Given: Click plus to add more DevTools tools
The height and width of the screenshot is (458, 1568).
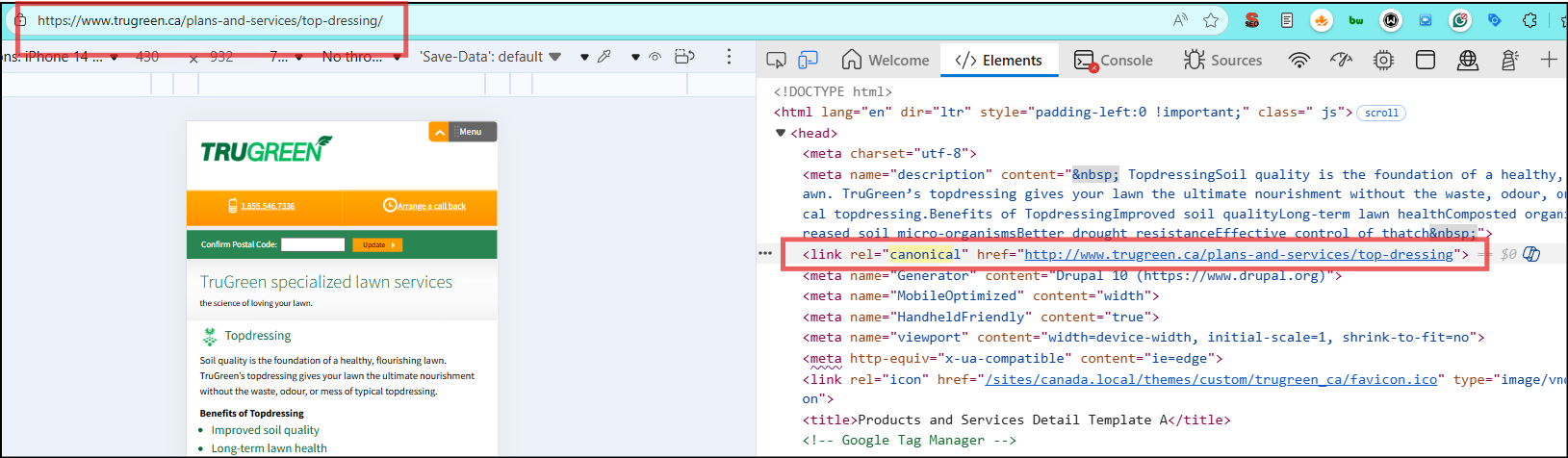Looking at the screenshot, I should (x=1549, y=60).
